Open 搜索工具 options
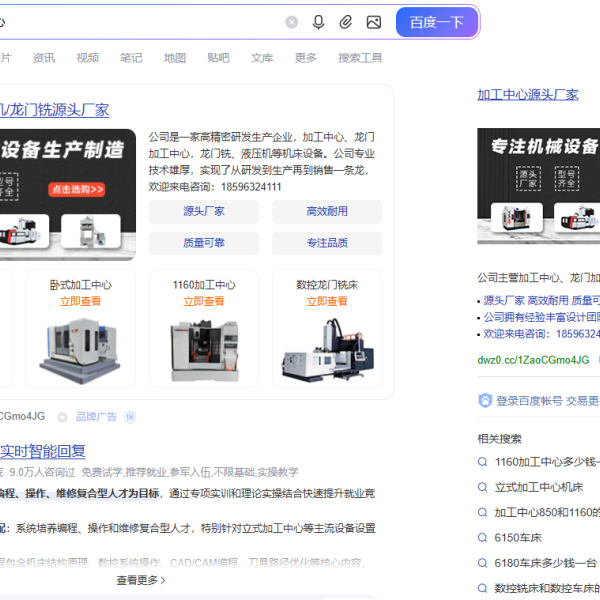The height and width of the screenshot is (600, 600). click(360, 58)
